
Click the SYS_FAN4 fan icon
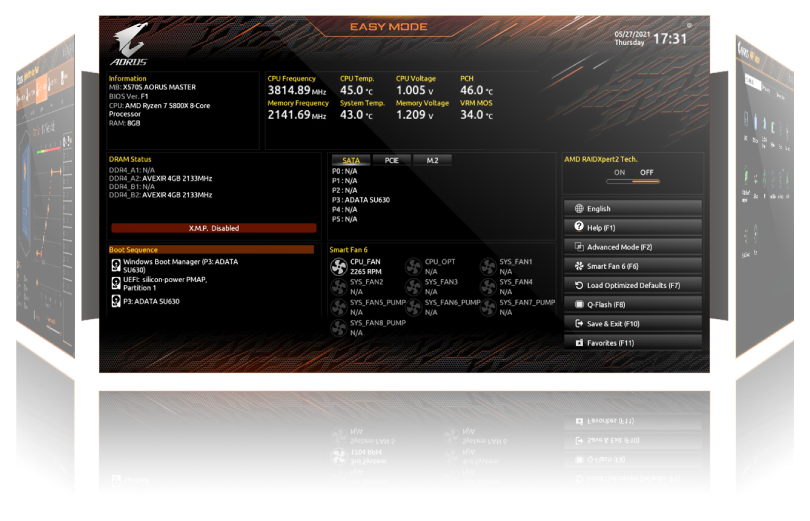[x=488, y=287]
